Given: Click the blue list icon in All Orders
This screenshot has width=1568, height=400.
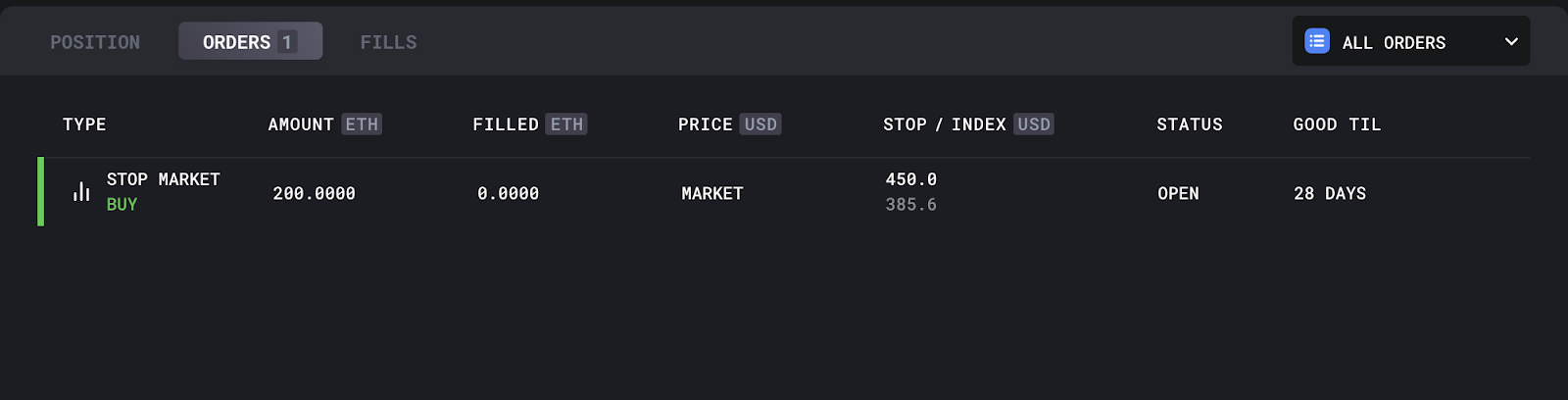Looking at the screenshot, I should coord(1316,41).
